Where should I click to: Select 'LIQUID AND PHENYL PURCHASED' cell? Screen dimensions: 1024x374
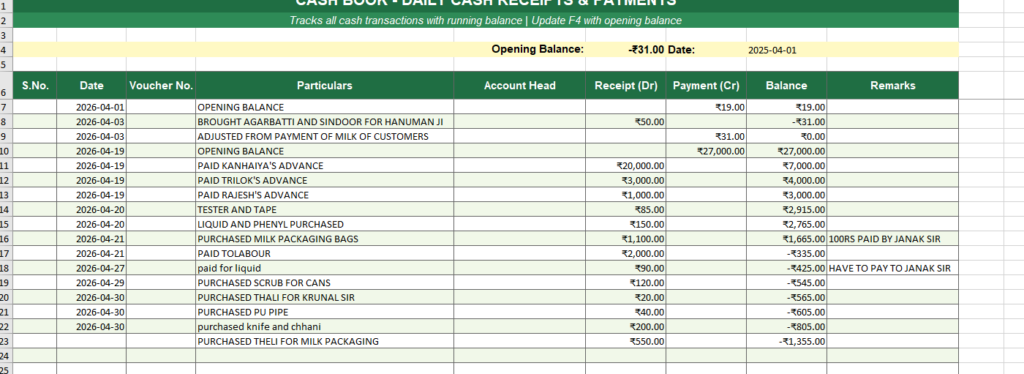[325, 225]
